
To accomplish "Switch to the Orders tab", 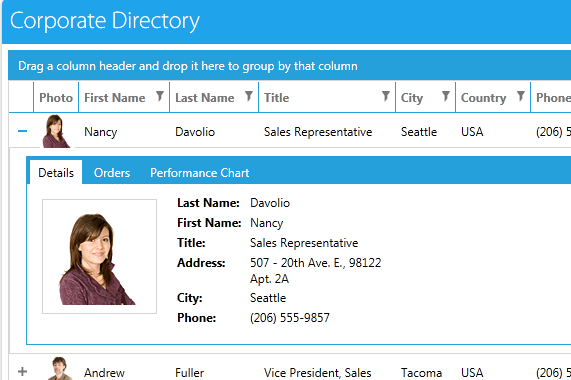I will click(112, 173).
